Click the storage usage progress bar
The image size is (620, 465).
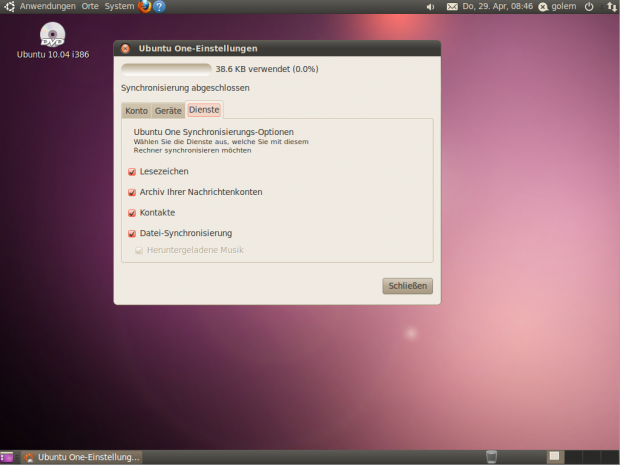click(166, 69)
